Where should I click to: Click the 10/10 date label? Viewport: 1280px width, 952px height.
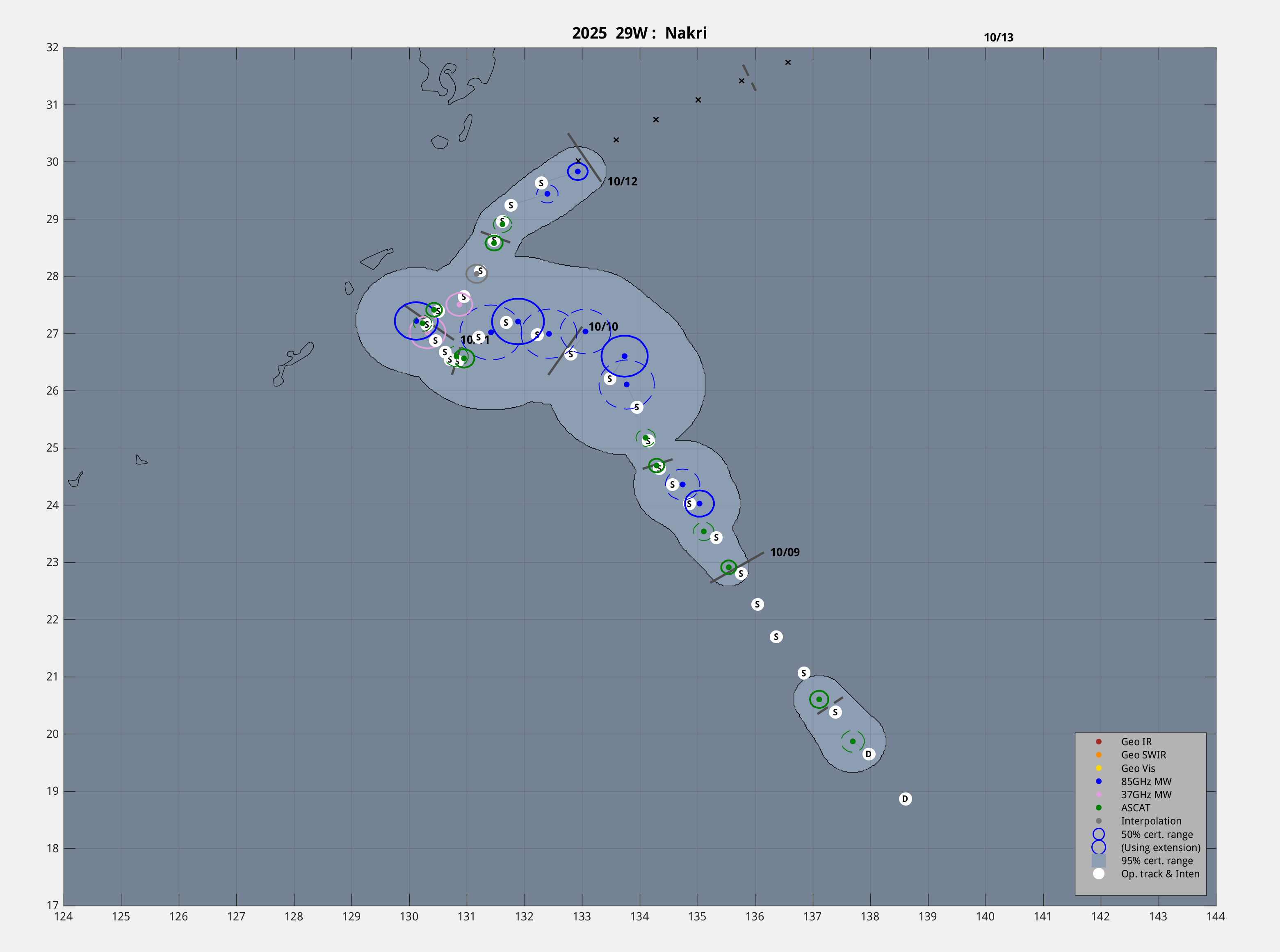point(603,327)
